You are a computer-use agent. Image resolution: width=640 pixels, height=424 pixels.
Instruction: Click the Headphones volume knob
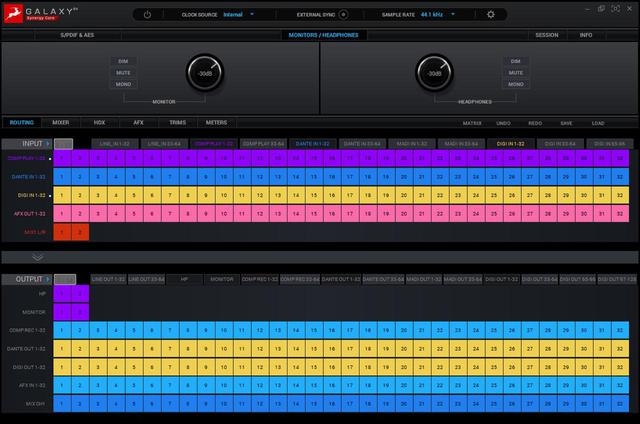click(x=434, y=73)
